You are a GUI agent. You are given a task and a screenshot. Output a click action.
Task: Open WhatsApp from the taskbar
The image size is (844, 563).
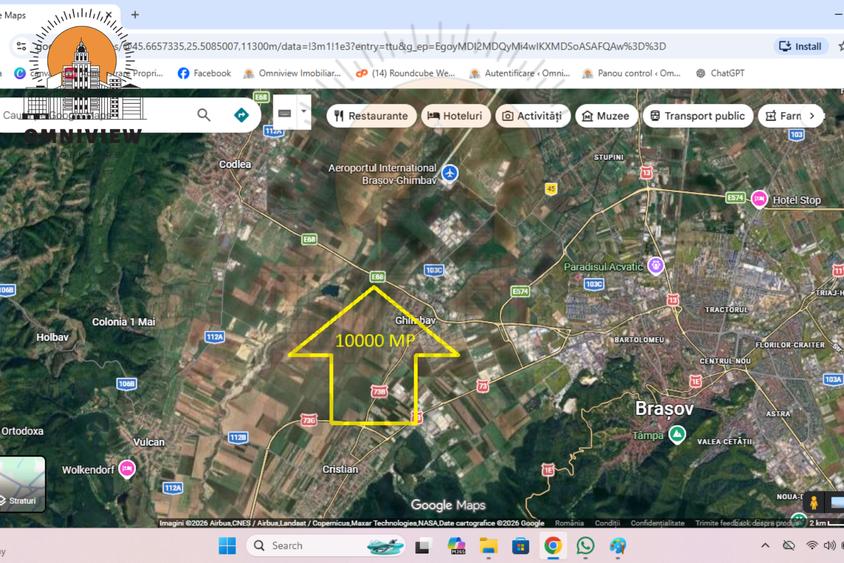tap(585, 546)
